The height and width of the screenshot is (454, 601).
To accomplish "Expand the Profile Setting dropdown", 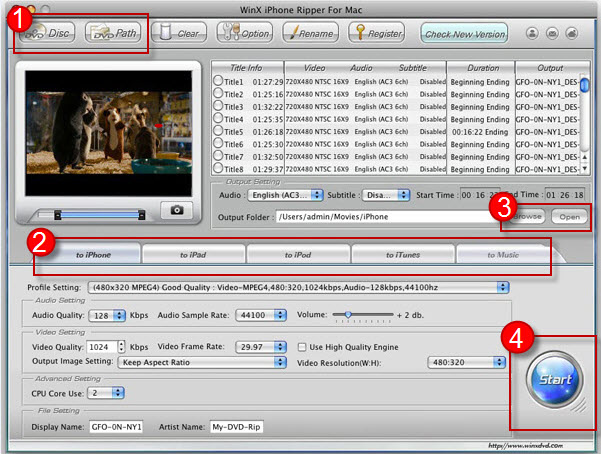I will (x=299, y=287).
